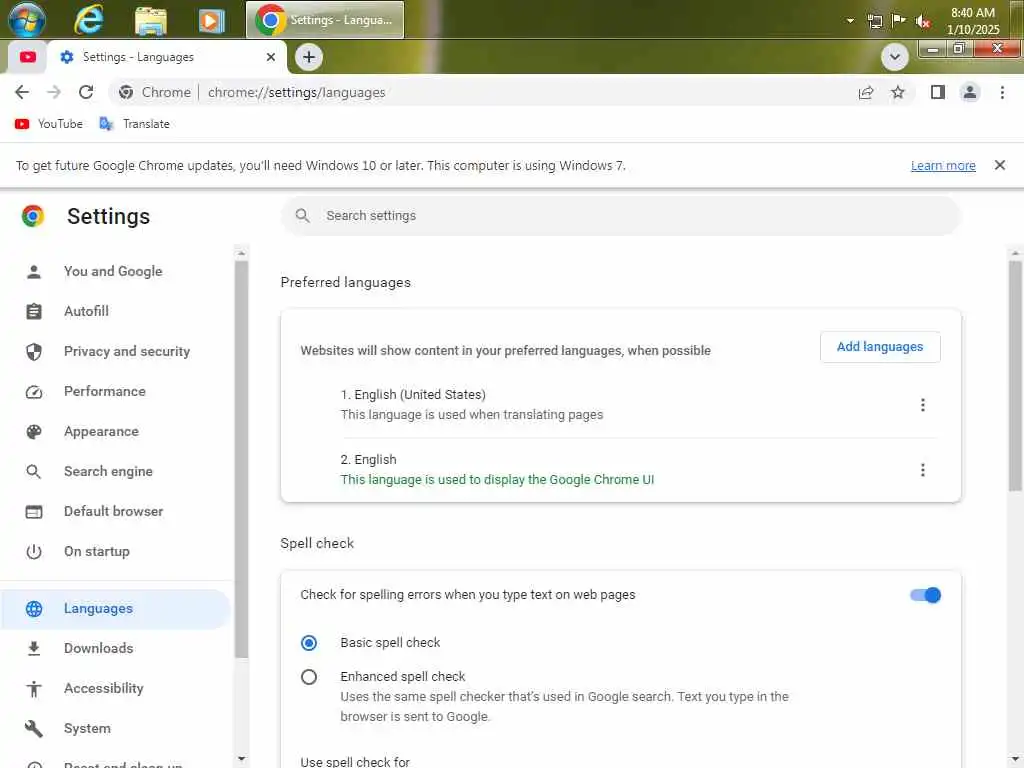Go to Privacy and security
The width and height of the screenshot is (1024, 768).
[127, 351]
